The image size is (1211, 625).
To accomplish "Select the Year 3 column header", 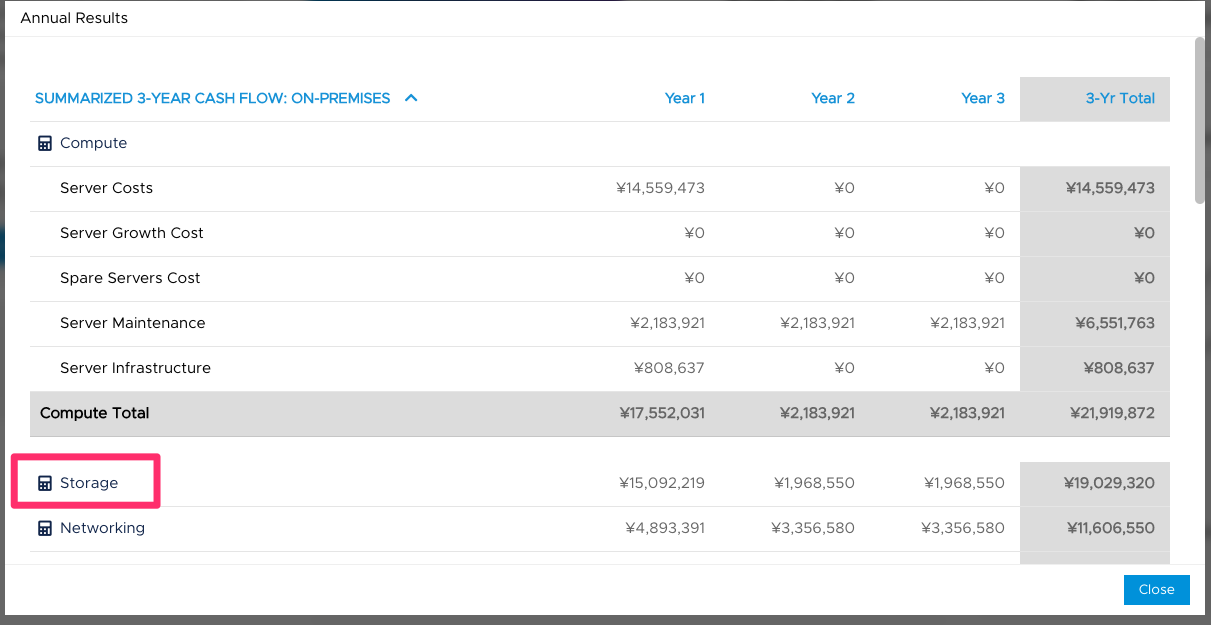I will tap(983, 98).
